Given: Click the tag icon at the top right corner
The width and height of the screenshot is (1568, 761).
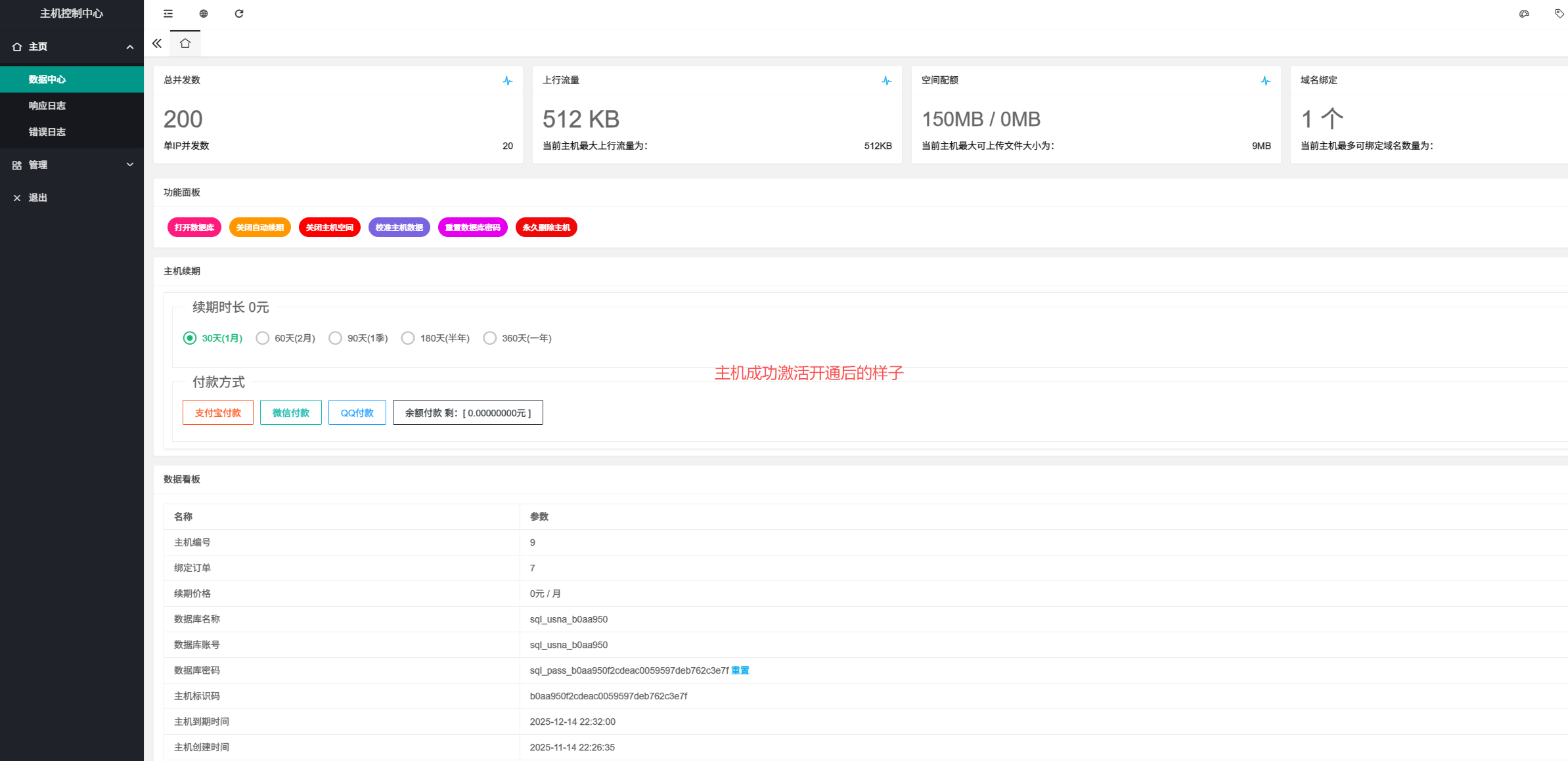Looking at the screenshot, I should (x=1559, y=13).
